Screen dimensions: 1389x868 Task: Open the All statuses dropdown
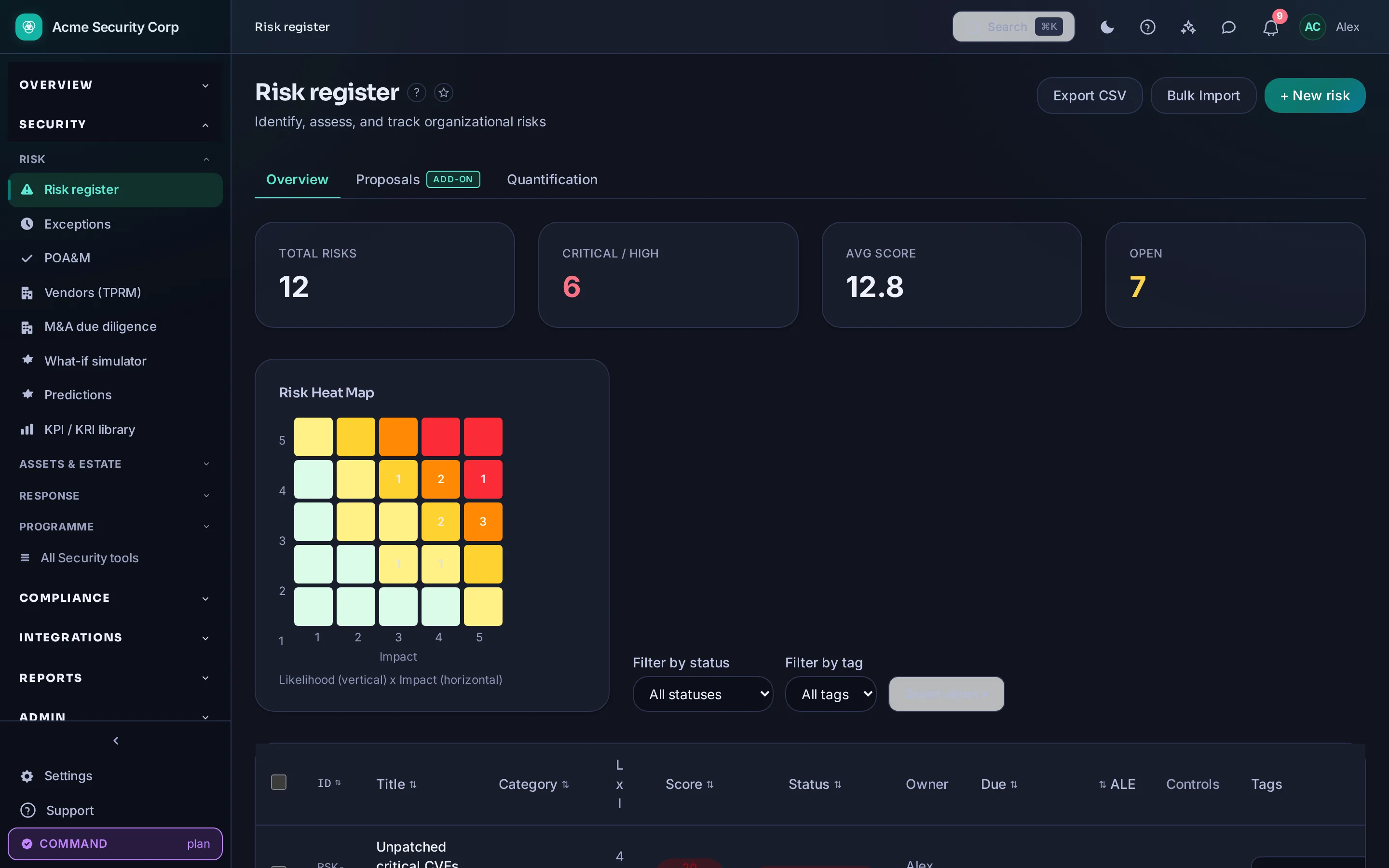703,694
